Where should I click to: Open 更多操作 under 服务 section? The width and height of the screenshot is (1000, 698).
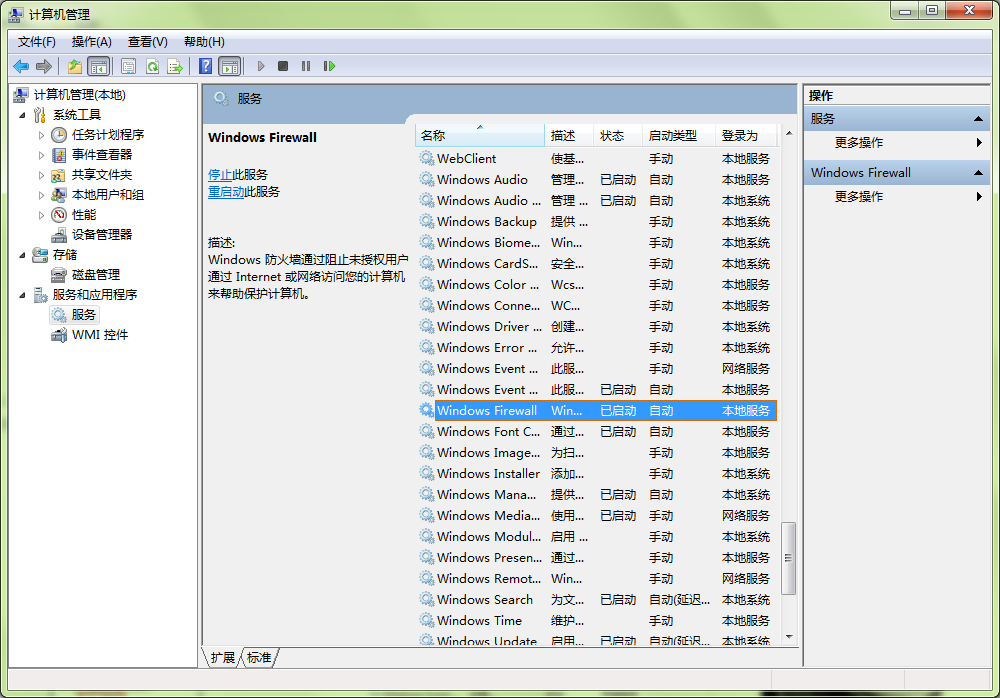point(858,142)
